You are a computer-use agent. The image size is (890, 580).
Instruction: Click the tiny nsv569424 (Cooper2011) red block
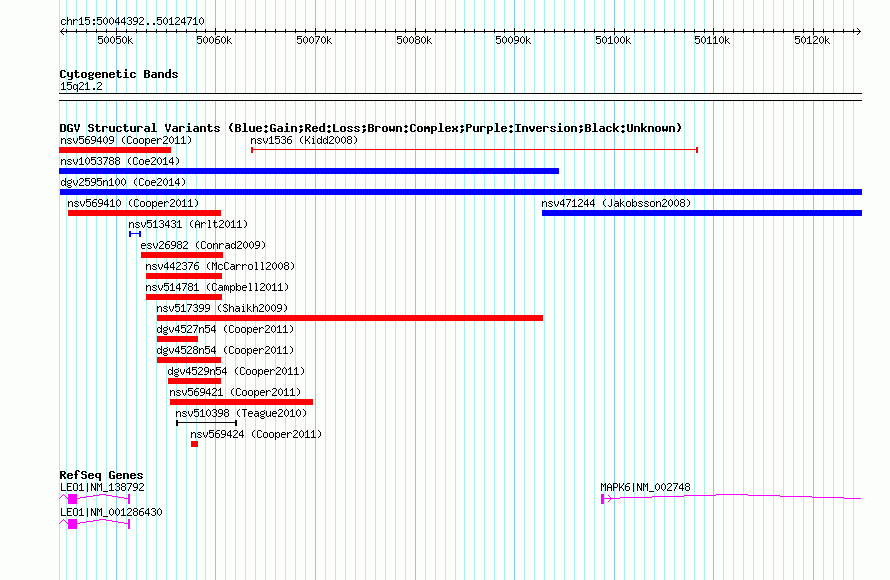tap(195, 444)
